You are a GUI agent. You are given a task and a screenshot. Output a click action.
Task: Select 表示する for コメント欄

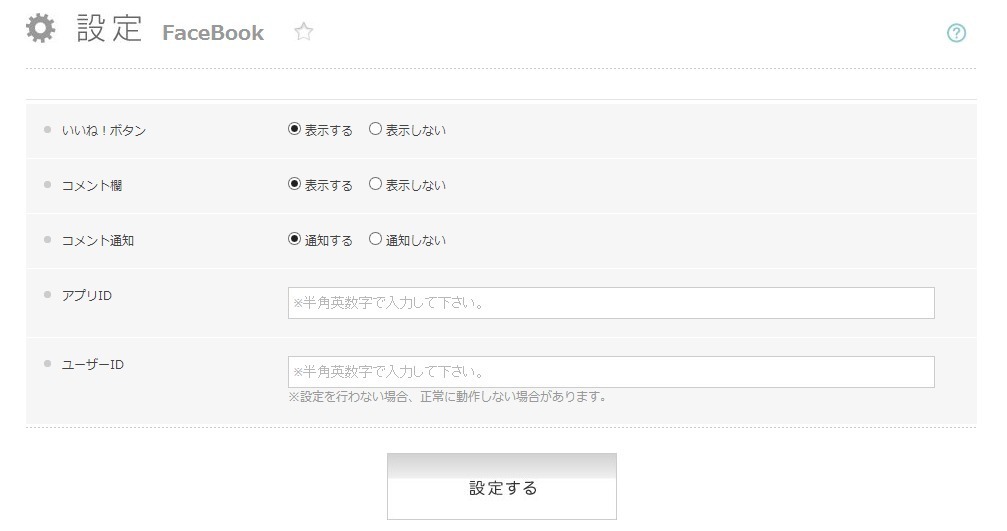click(x=294, y=184)
